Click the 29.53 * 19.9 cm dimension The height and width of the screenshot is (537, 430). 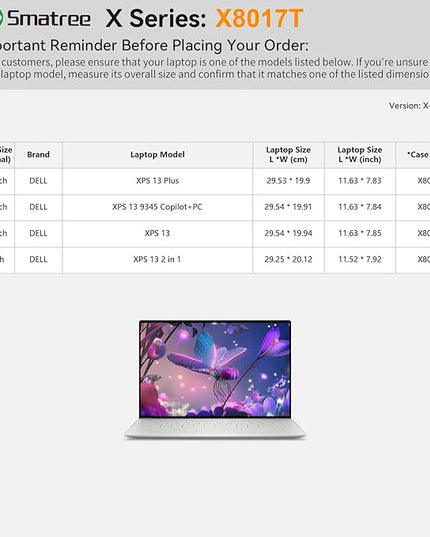pyautogui.click(x=288, y=181)
